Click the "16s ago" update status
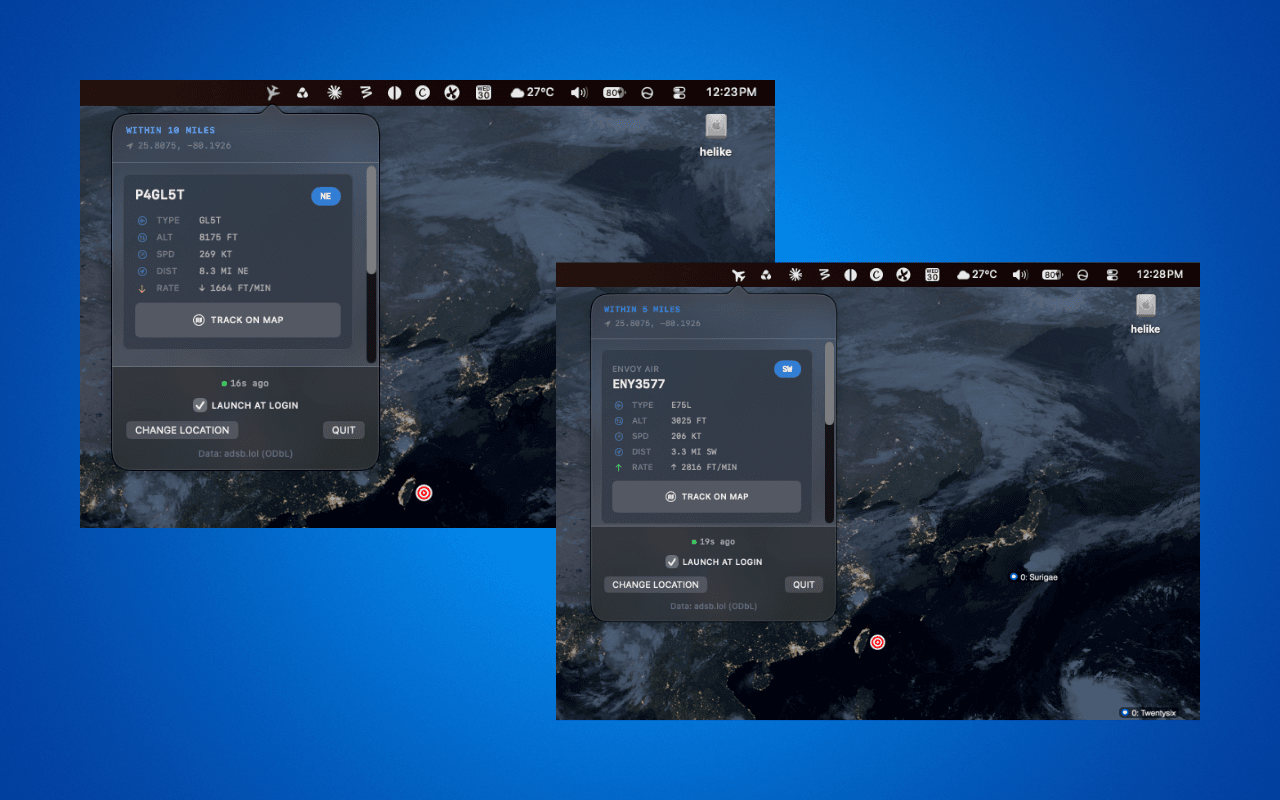1280x800 pixels. tap(245, 383)
